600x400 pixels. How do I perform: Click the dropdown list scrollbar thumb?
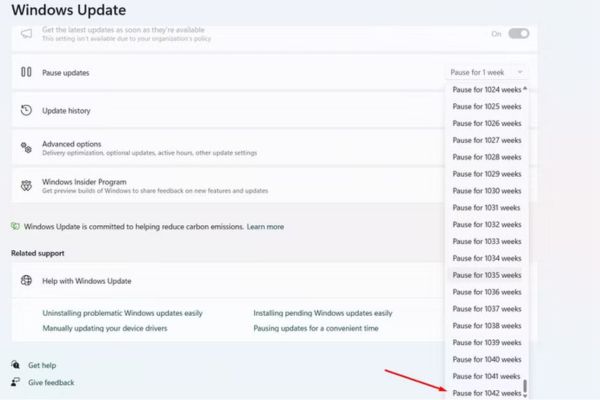pos(525,386)
